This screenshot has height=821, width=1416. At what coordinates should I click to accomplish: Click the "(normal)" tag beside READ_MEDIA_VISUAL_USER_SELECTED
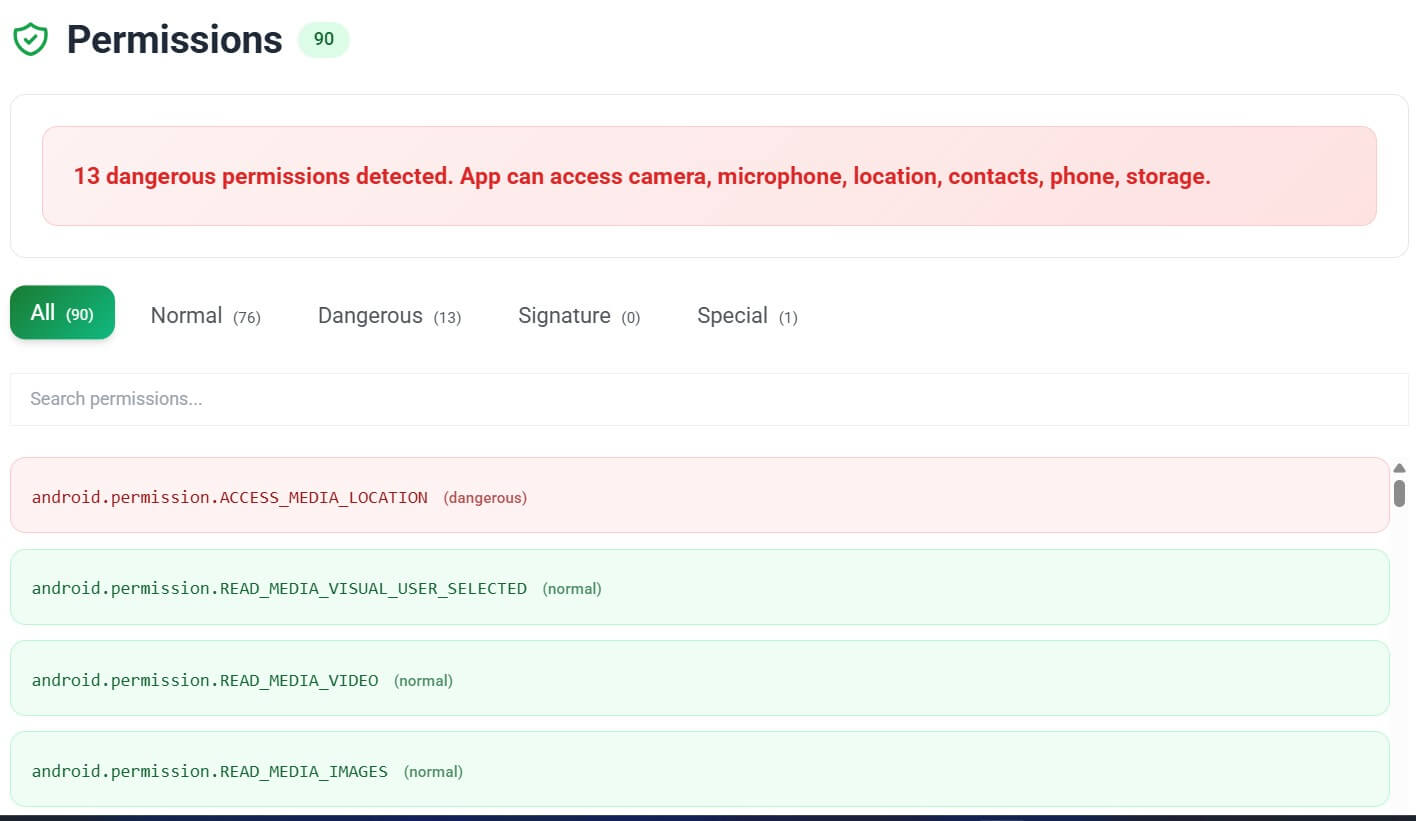click(x=572, y=589)
